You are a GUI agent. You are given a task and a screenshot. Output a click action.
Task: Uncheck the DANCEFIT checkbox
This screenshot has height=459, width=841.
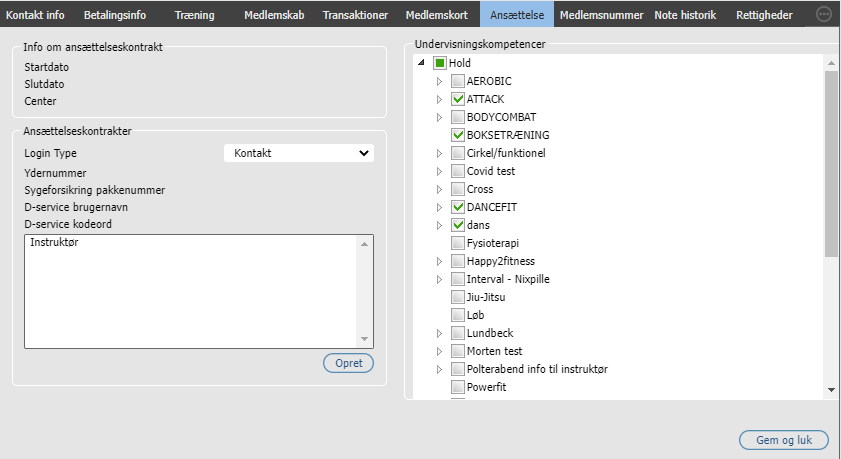(458, 207)
